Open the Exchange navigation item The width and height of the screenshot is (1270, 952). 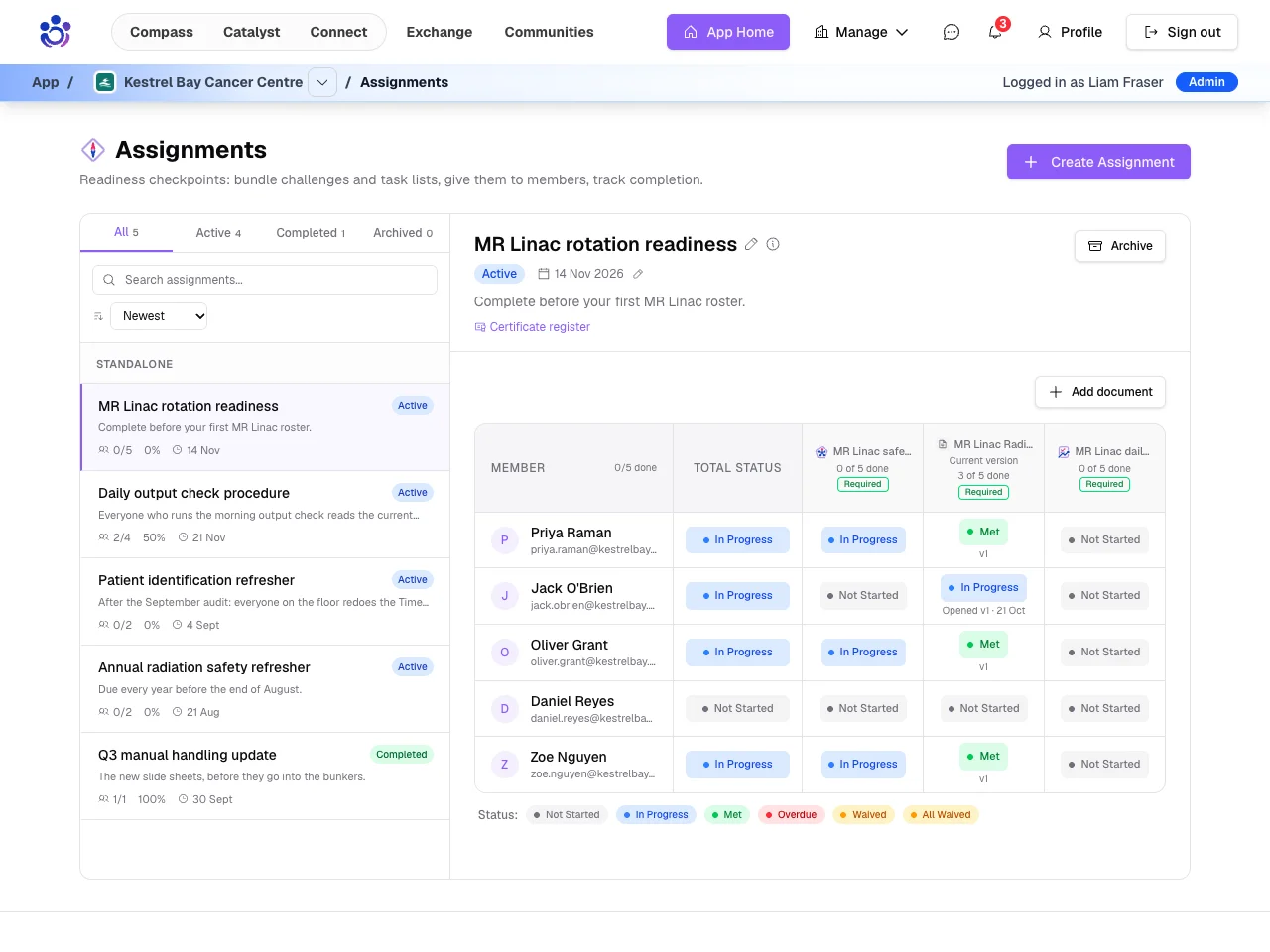tap(440, 32)
